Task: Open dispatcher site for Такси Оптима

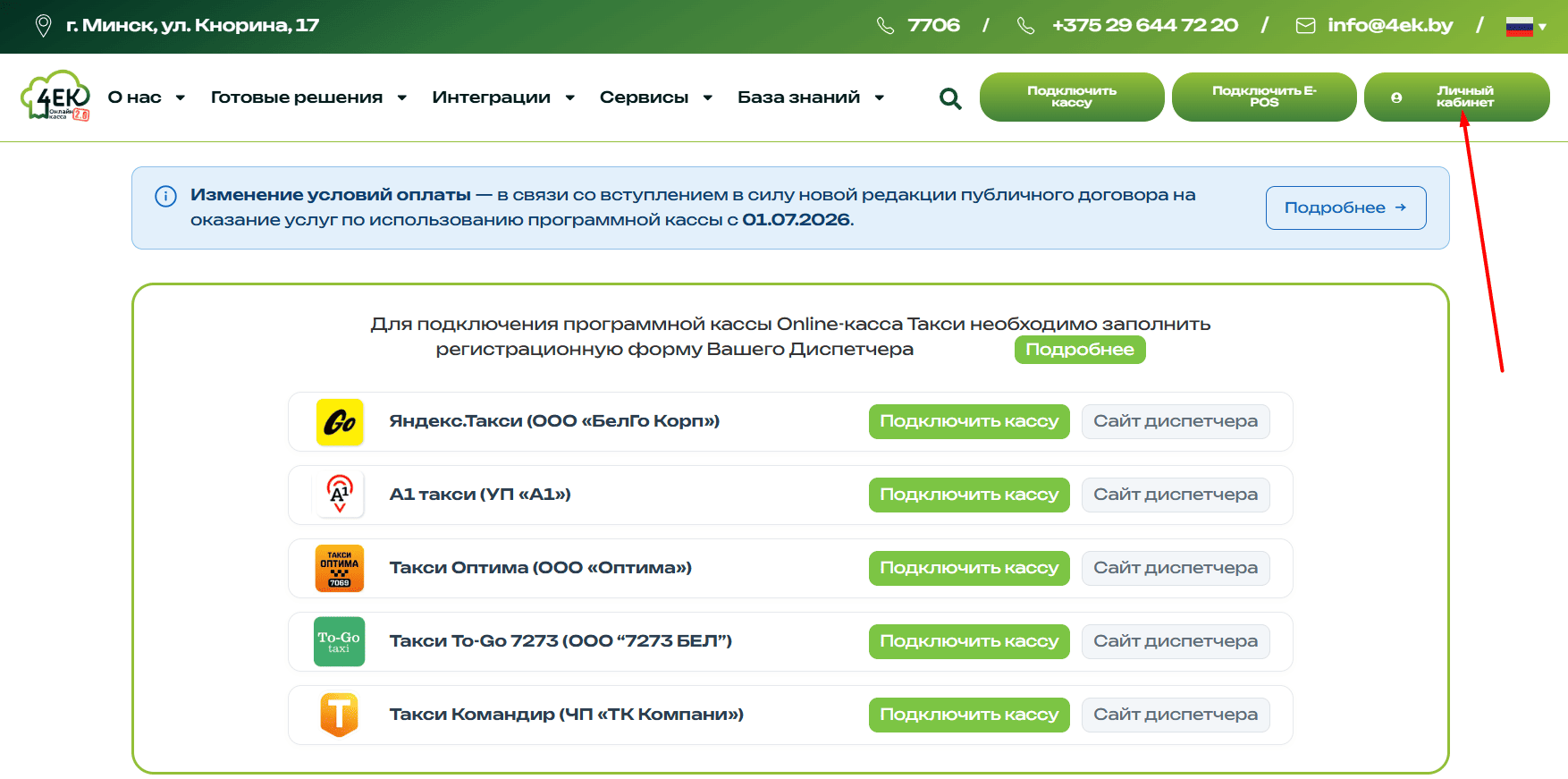Action: 1176,568
